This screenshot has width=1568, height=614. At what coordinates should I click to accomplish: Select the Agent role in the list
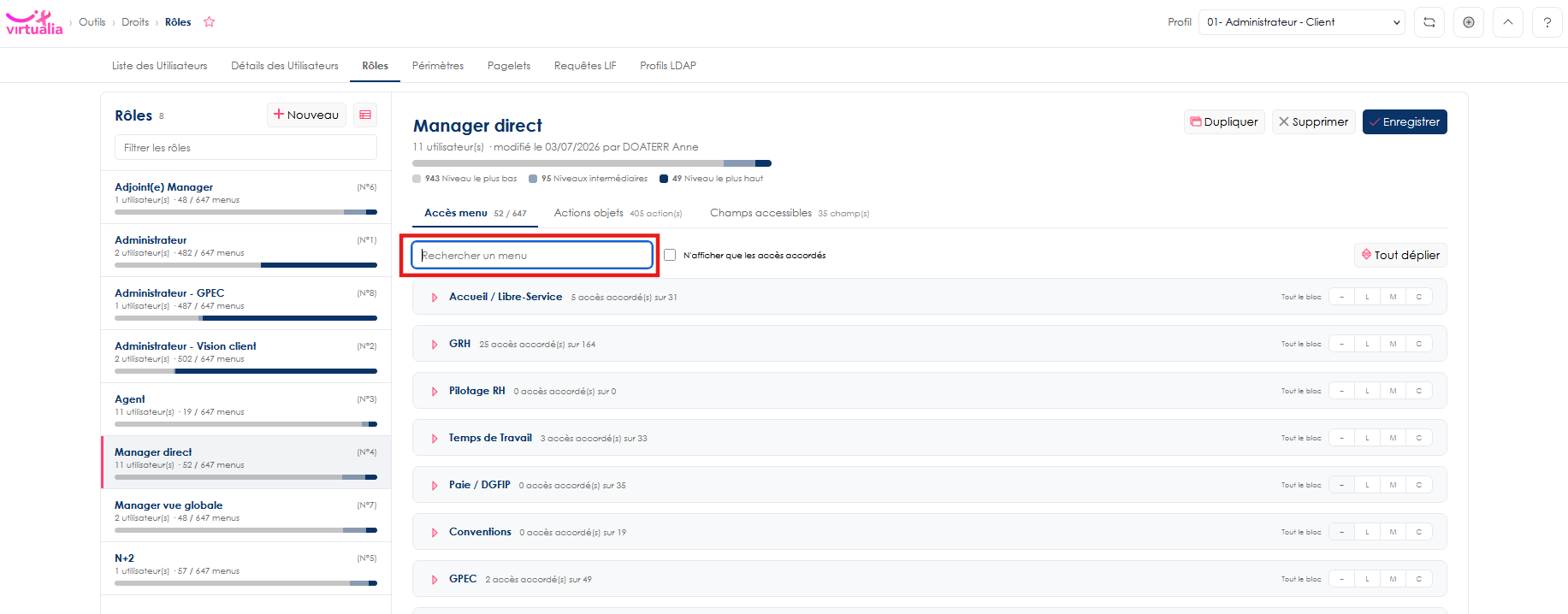tap(246, 410)
